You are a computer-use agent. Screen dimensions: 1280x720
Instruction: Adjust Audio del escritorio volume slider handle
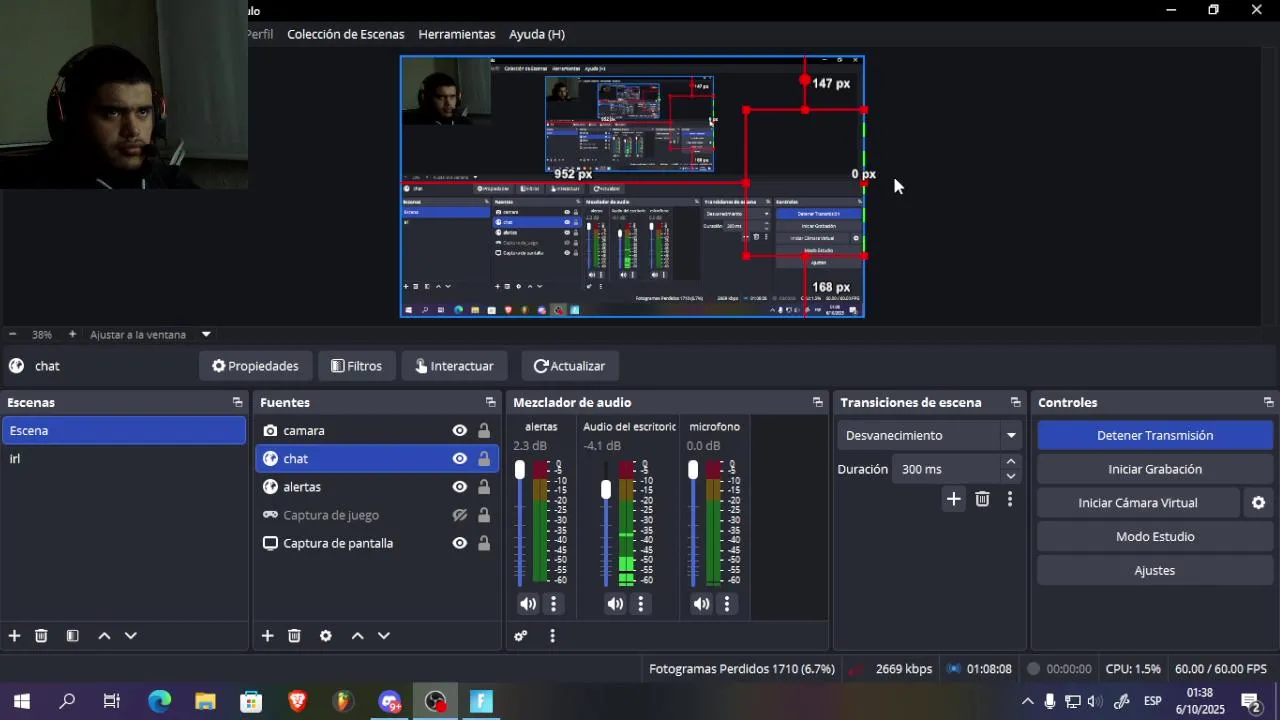(x=606, y=489)
